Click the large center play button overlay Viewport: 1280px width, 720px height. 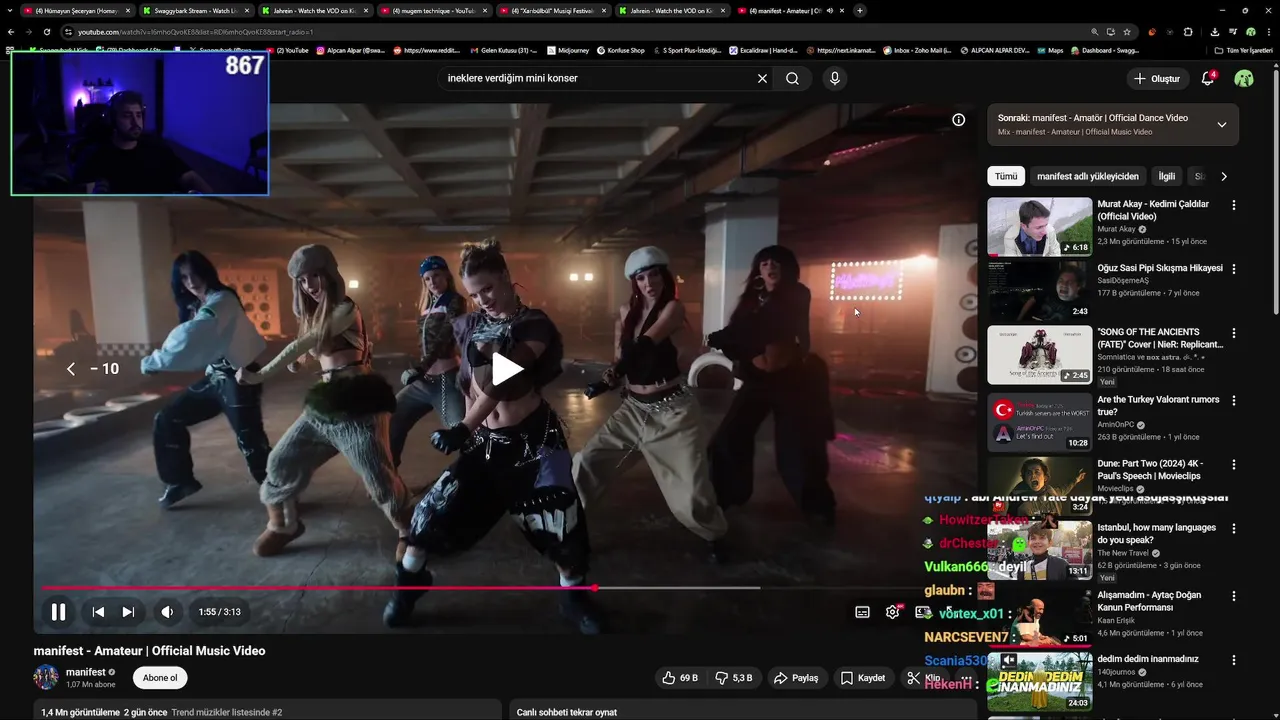(507, 369)
